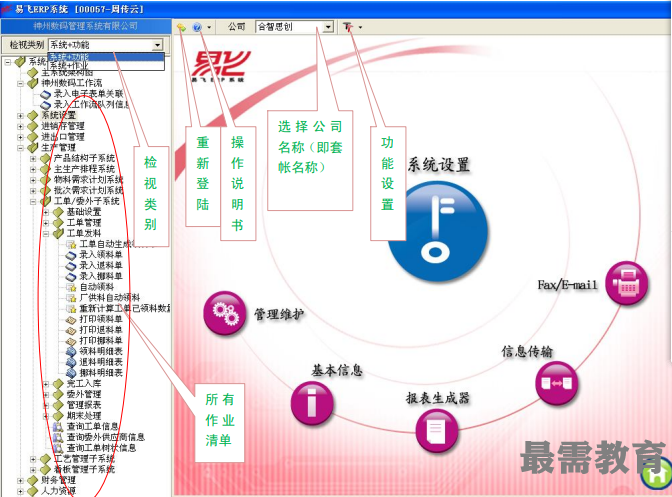Expand the 财务管理 tree node
This screenshot has height=497, width=672.
tap(20, 480)
